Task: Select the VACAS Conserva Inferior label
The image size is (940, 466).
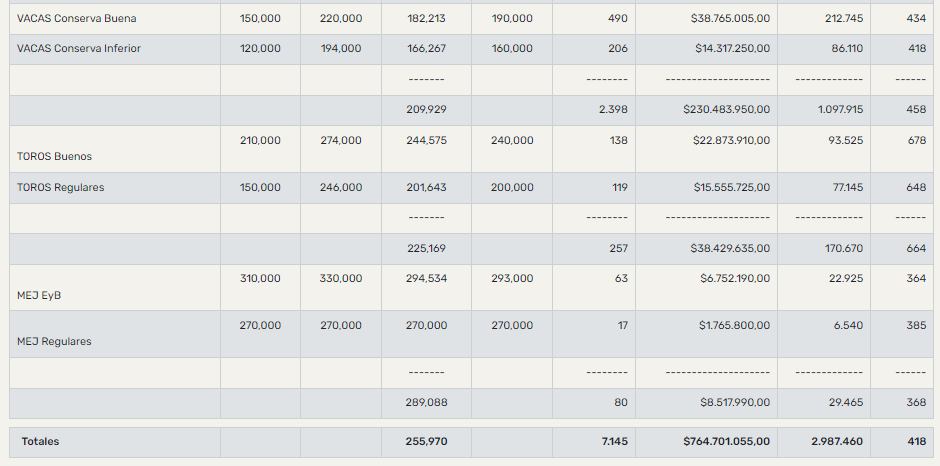Action: (x=79, y=49)
